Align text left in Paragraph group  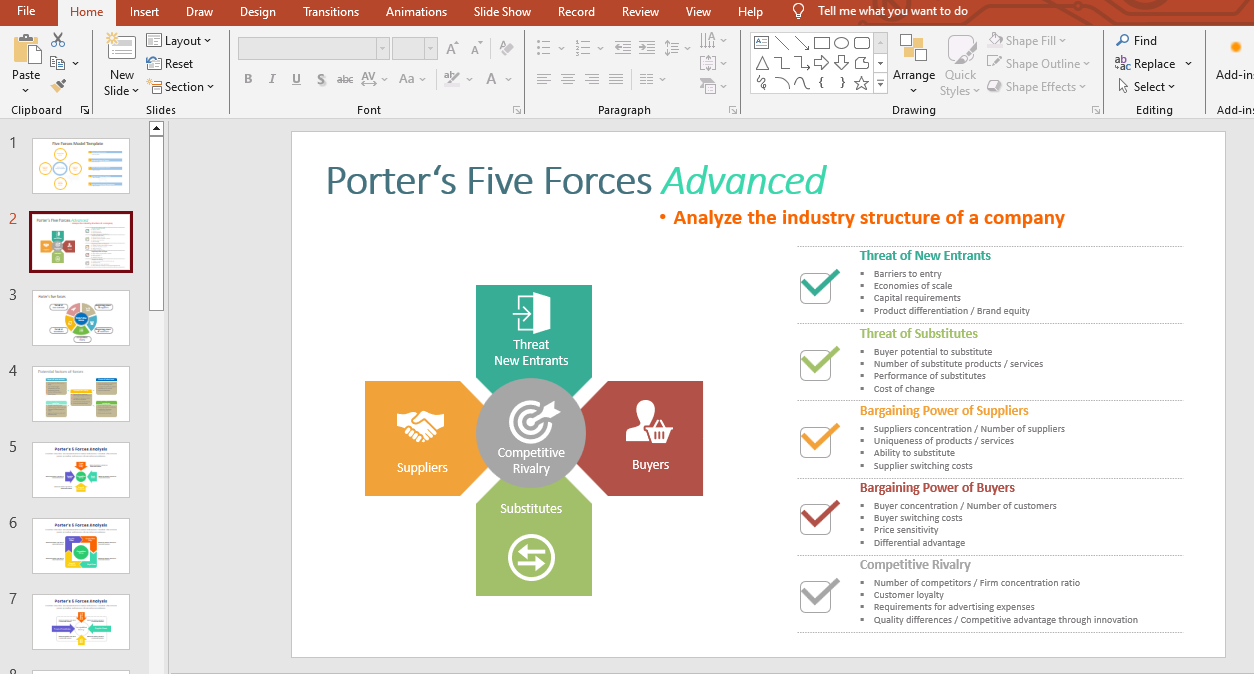(544, 79)
